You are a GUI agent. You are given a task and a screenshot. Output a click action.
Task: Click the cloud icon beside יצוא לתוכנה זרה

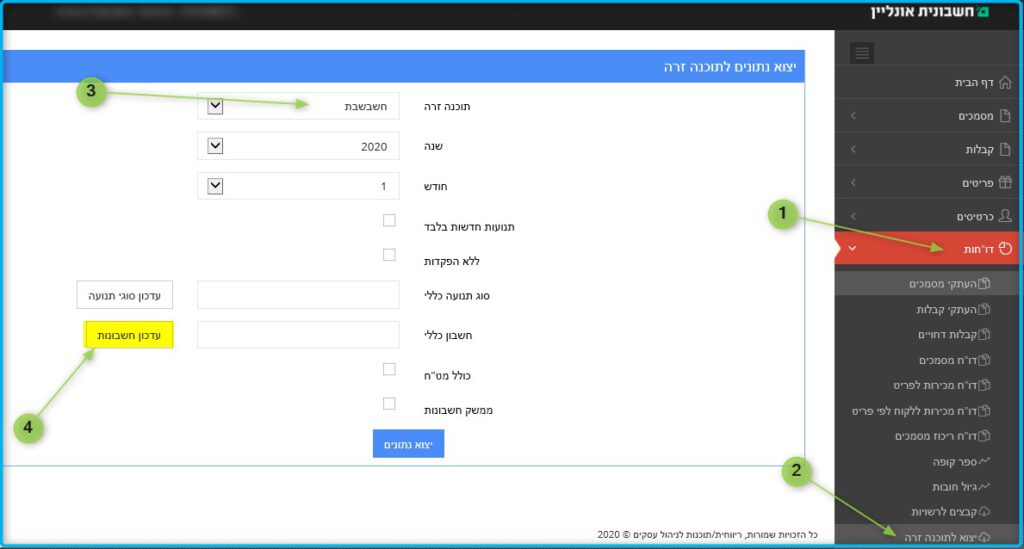coord(984,537)
